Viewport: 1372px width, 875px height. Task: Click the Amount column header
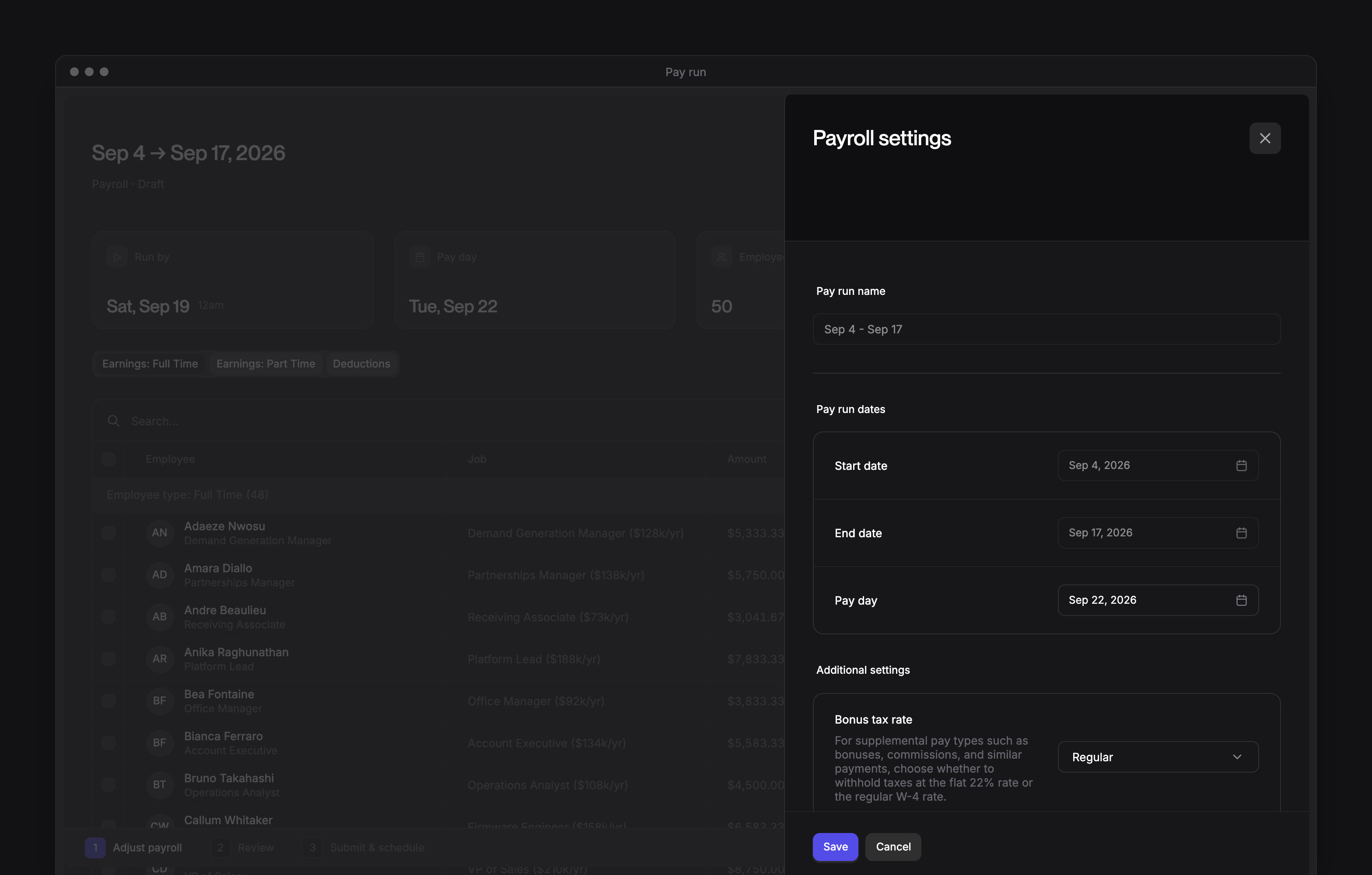pyautogui.click(x=746, y=459)
